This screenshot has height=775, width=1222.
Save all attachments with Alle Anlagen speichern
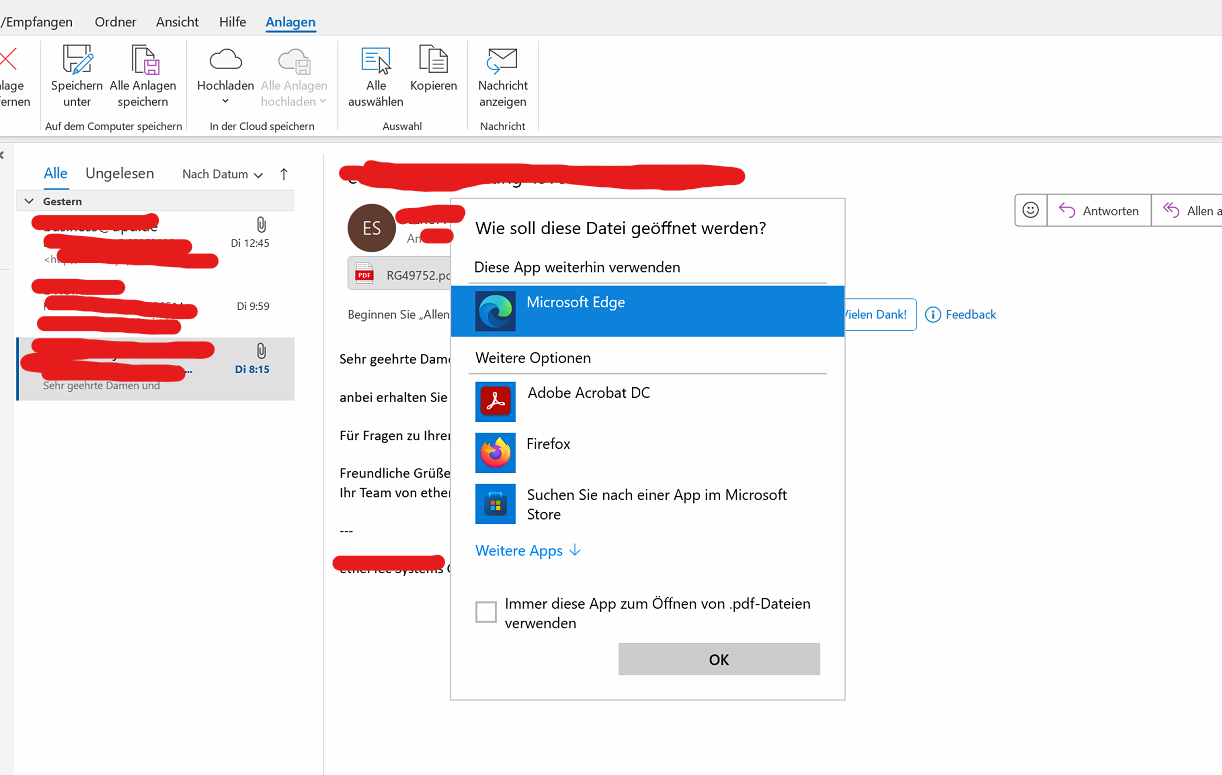click(x=143, y=76)
